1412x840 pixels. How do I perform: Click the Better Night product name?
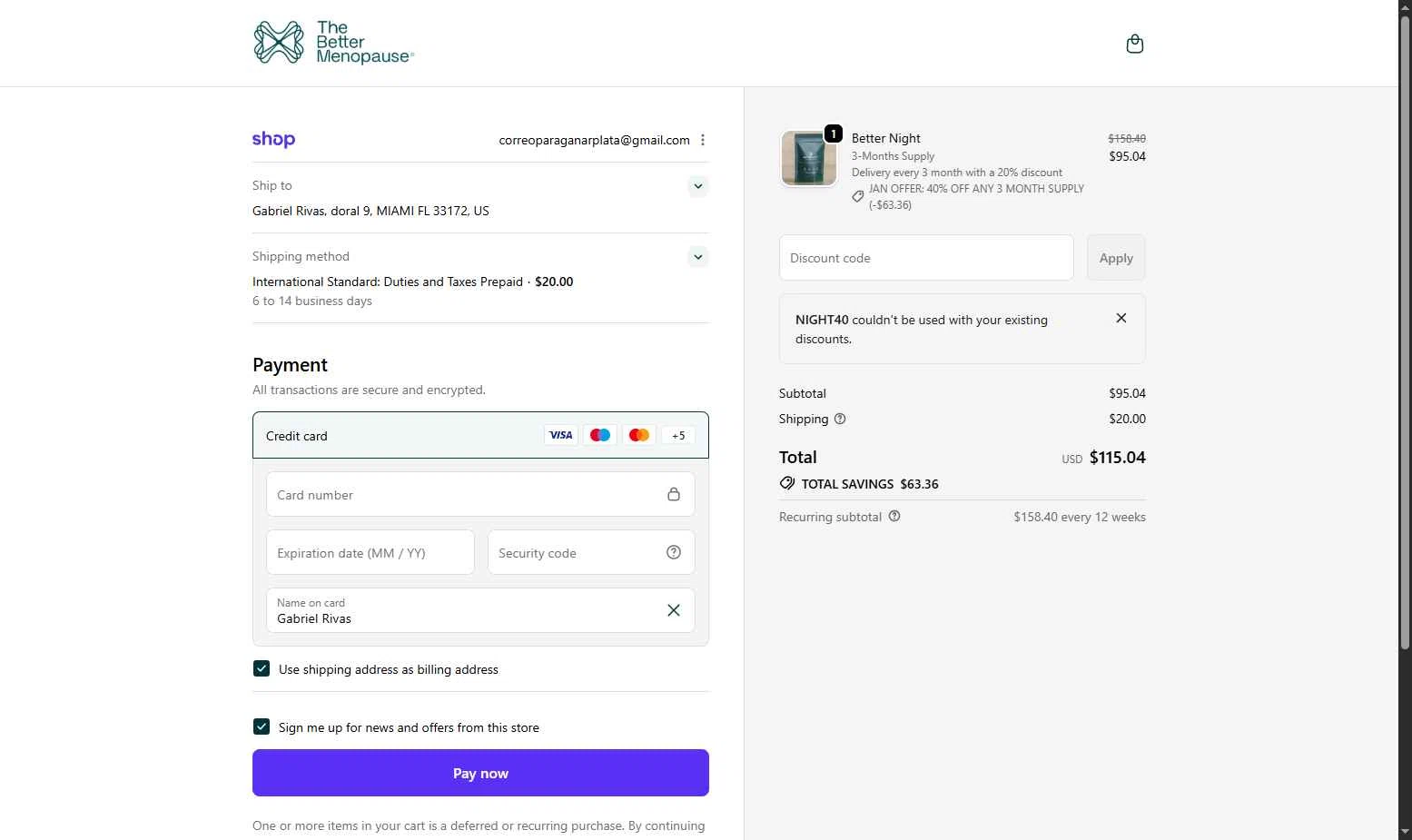[x=886, y=138]
